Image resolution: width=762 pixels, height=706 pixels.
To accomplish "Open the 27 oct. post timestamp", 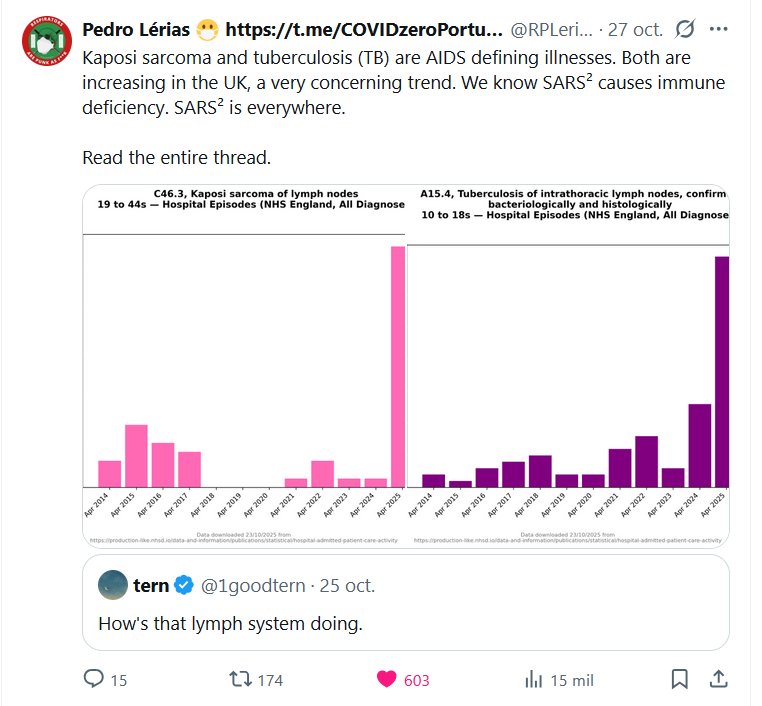I will [x=634, y=28].
